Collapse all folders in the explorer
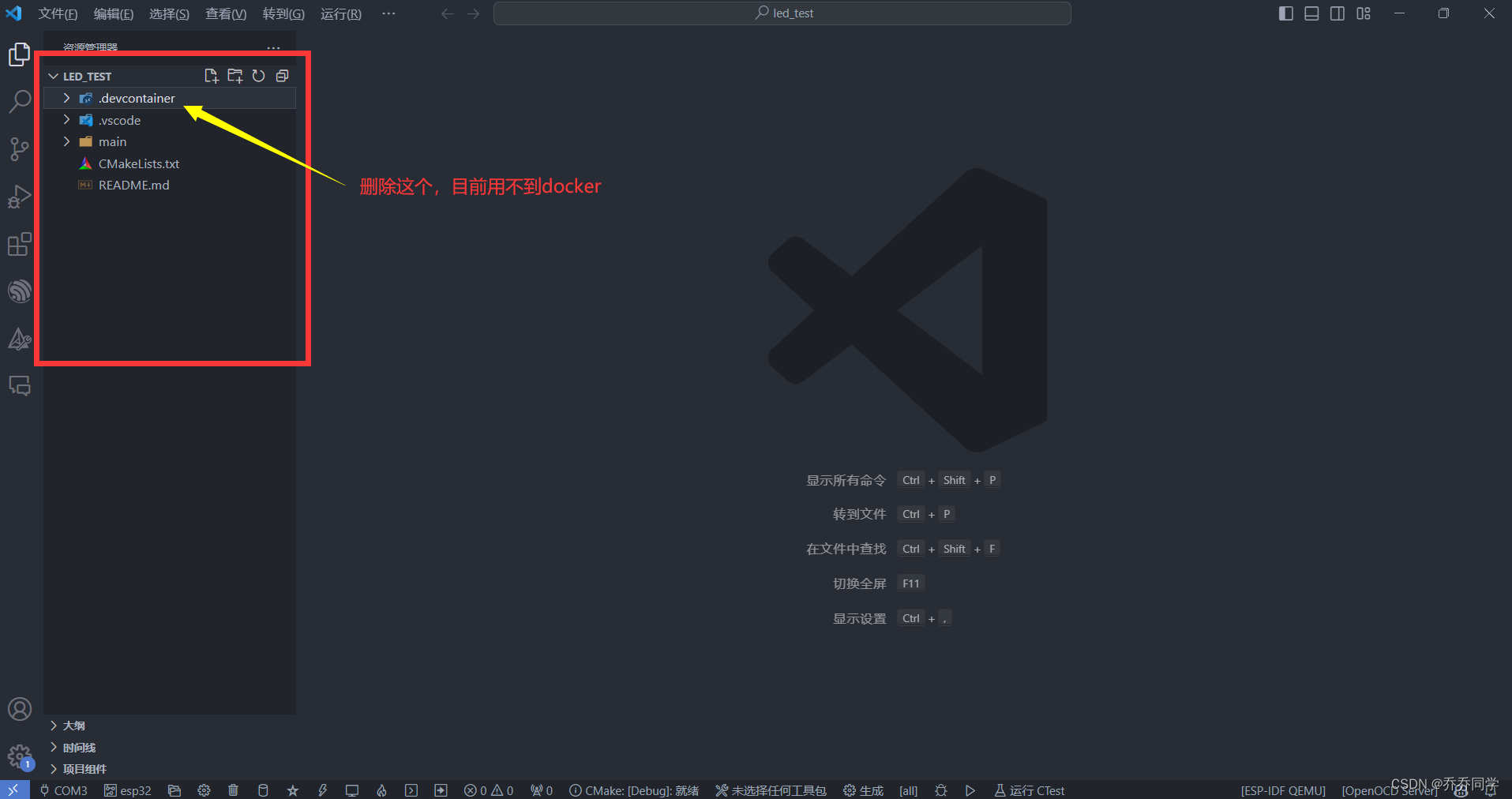Viewport: 1512px width, 799px height. [282, 76]
